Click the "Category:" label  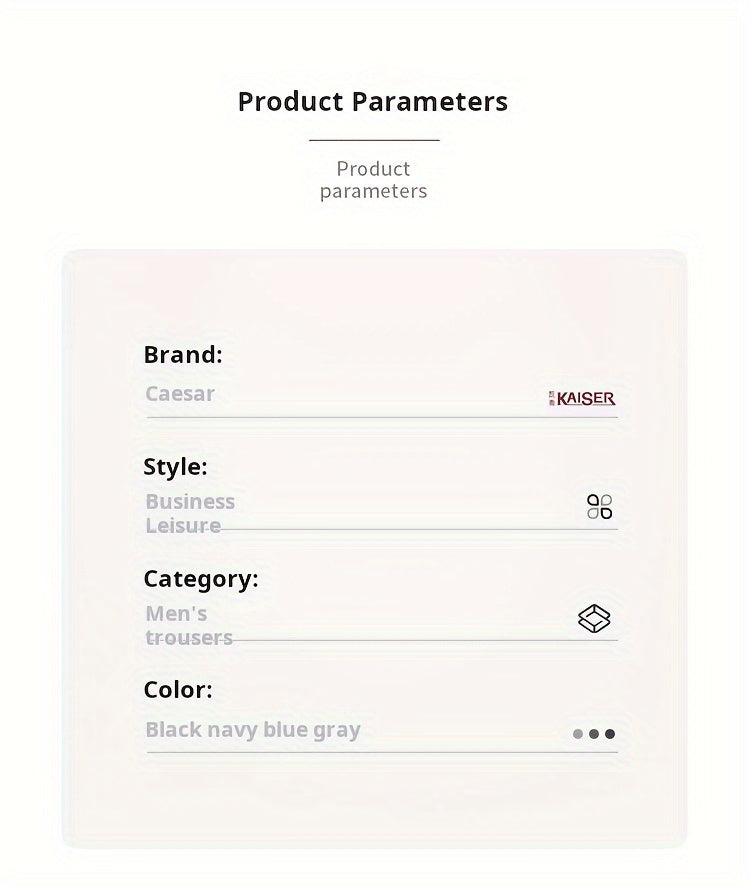pos(201,579)
